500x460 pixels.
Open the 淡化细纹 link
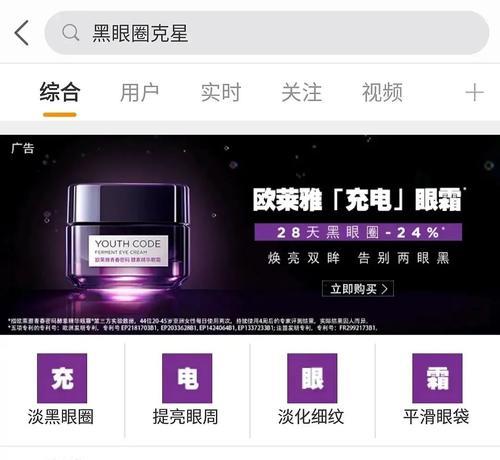311,417
